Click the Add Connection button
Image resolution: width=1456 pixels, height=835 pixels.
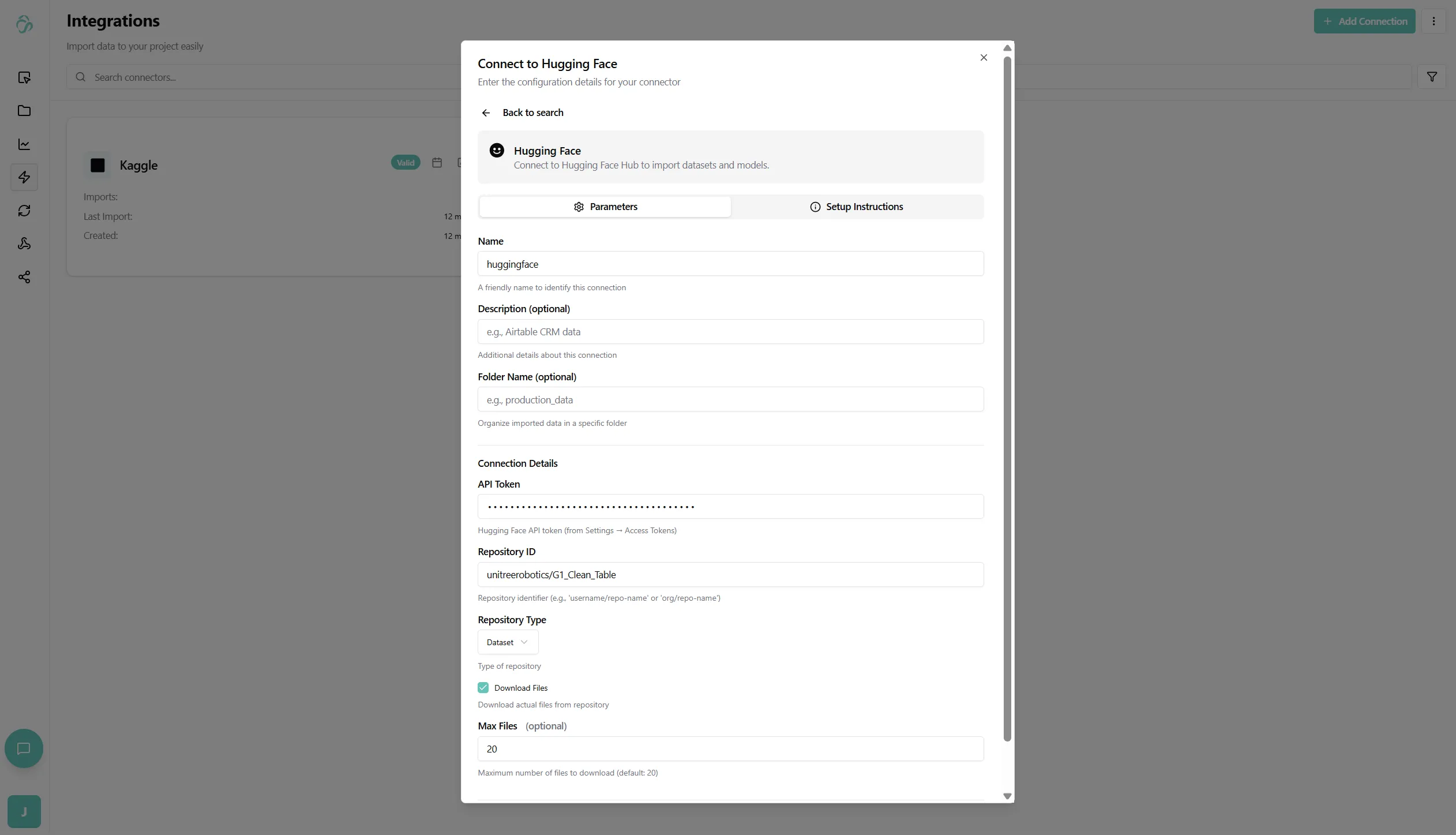[x=1364, y=21]
